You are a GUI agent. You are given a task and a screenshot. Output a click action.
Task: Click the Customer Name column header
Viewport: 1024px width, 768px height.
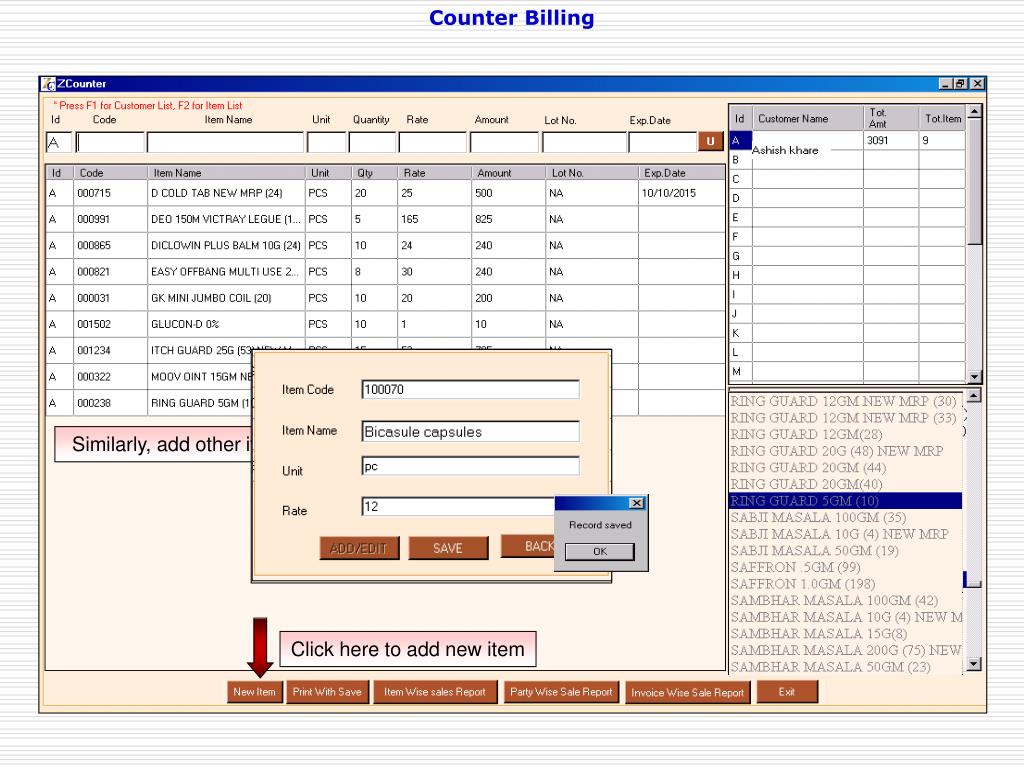coord(808,118)
